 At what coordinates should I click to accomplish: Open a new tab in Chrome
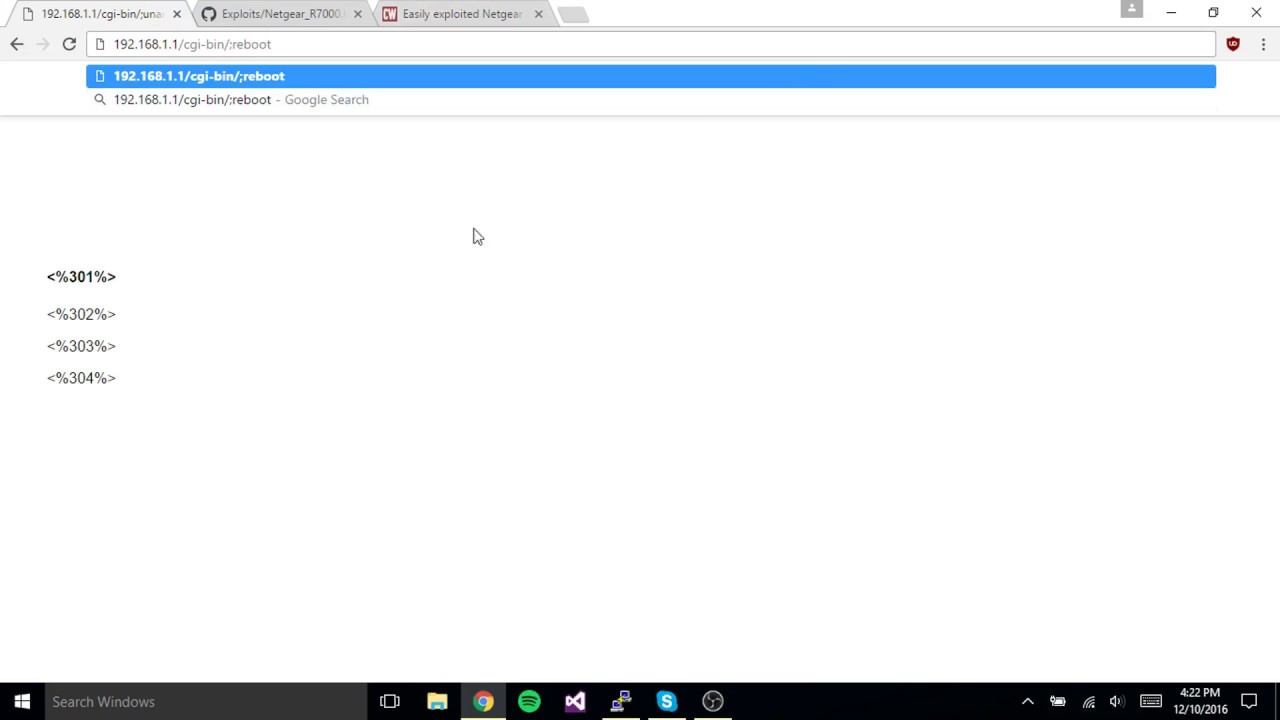(x=572, y=14)
